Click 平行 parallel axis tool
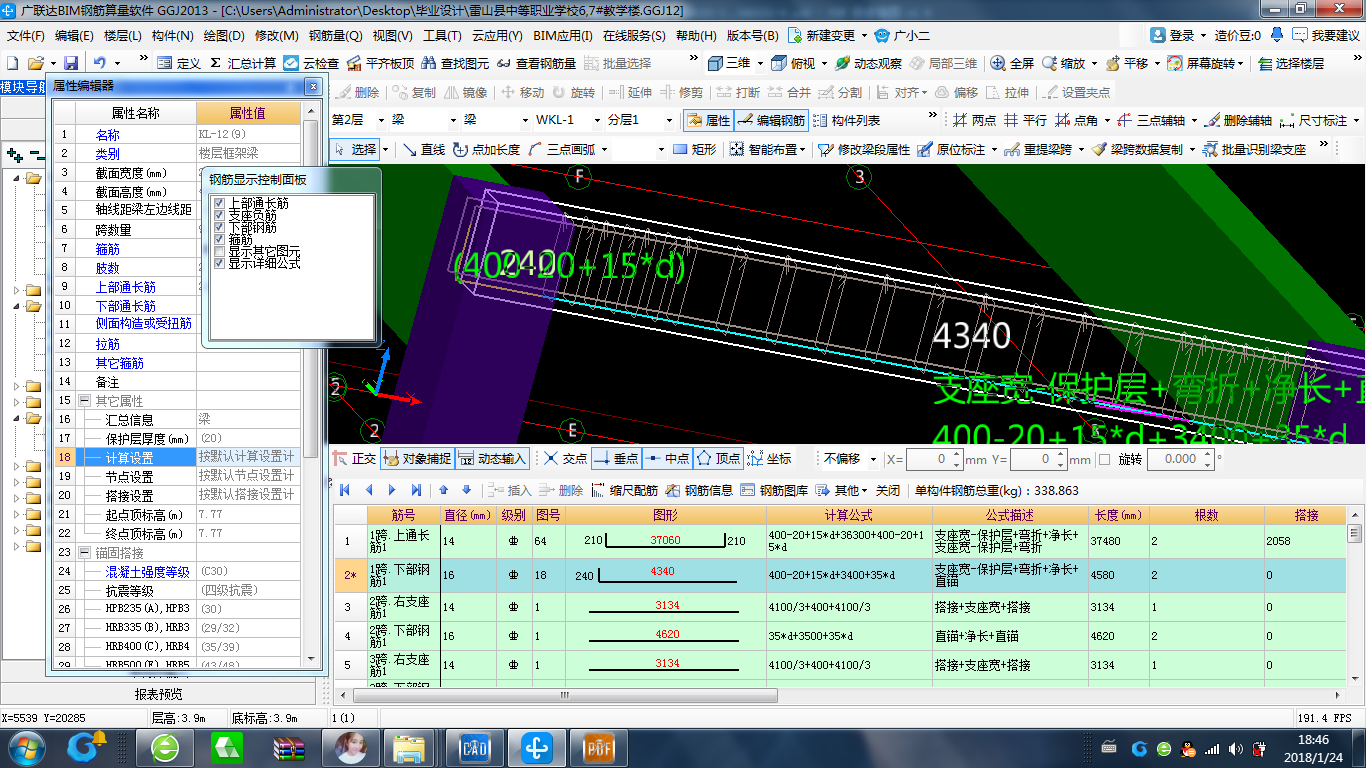The height and width of the screenshot is (768, 1366). [x=1025, y=120]
